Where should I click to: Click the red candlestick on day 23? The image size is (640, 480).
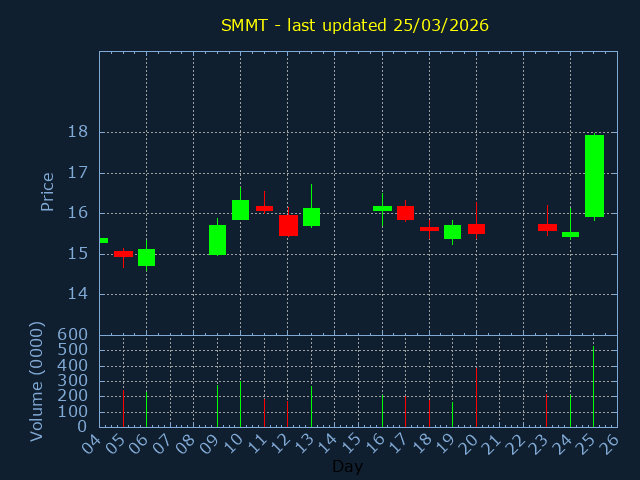coord(547,228)
